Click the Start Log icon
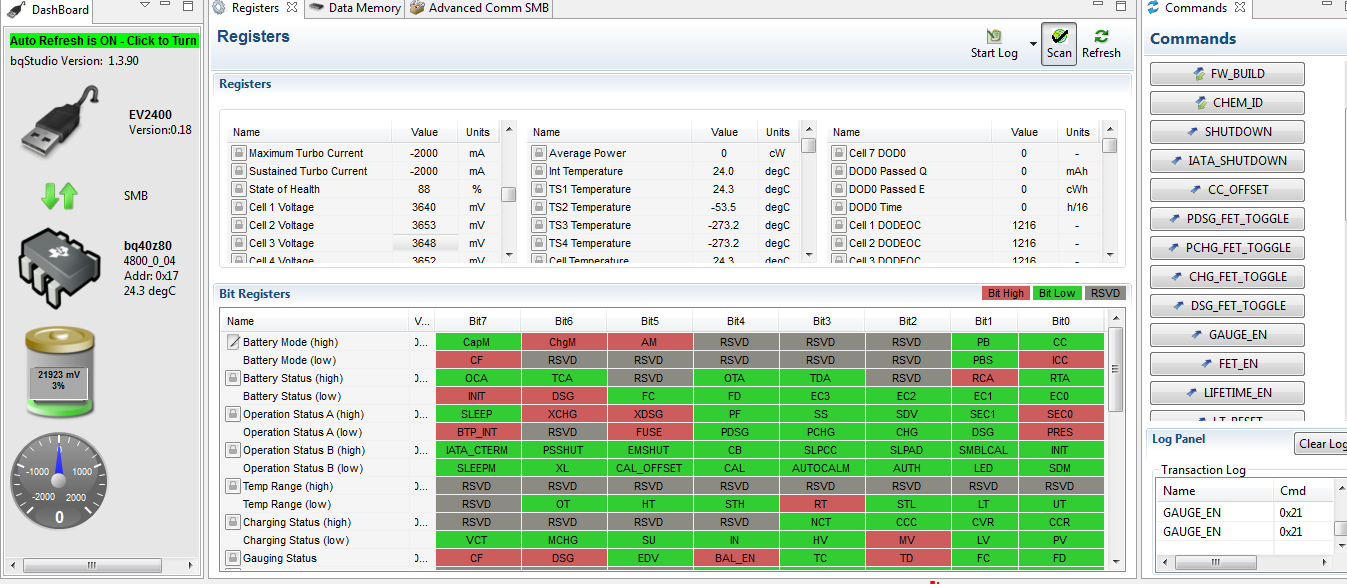The width and height of the screenshot is (1347, 584). [x=994, y=37]
